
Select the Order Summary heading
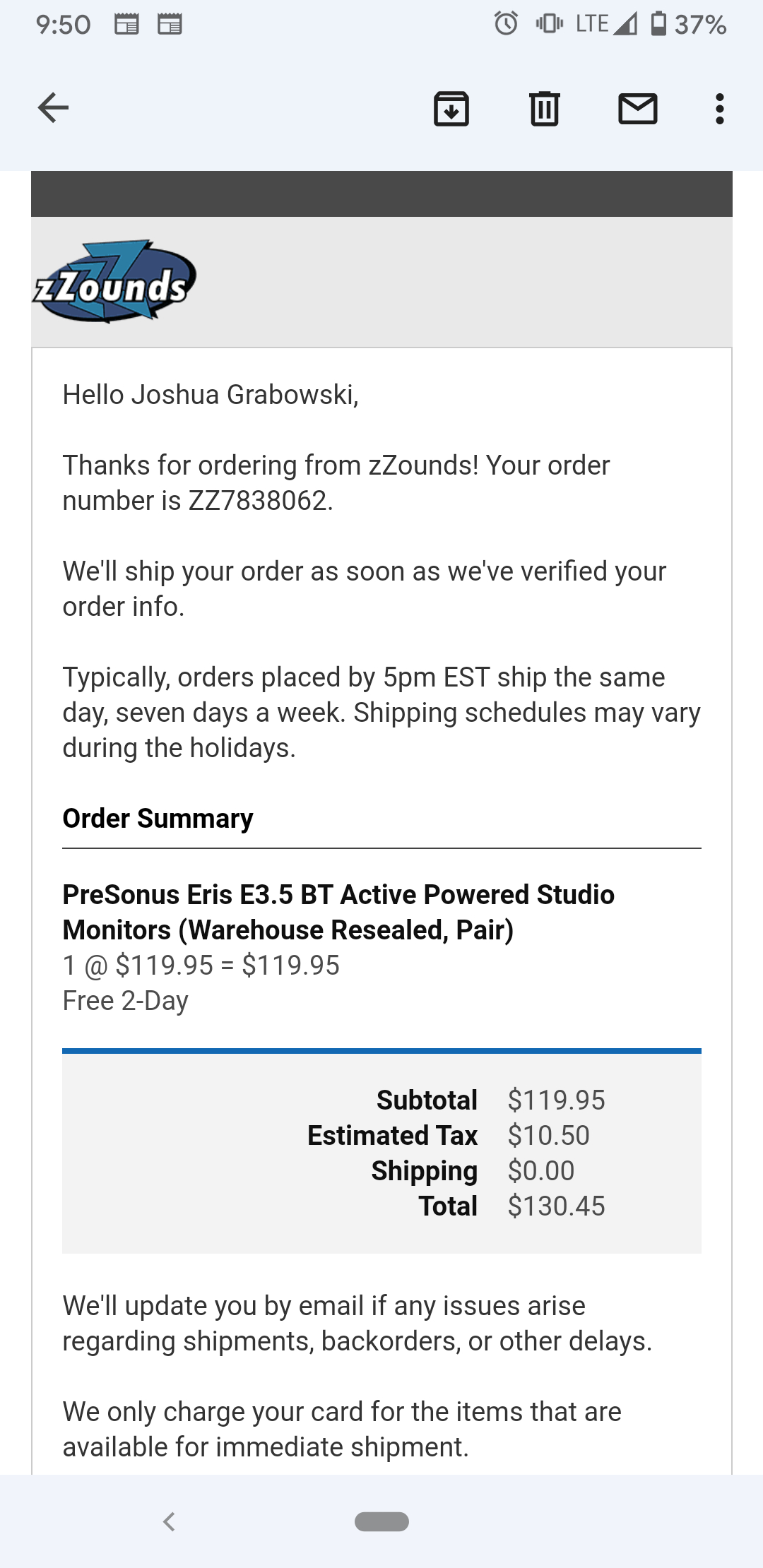point(158,818)
